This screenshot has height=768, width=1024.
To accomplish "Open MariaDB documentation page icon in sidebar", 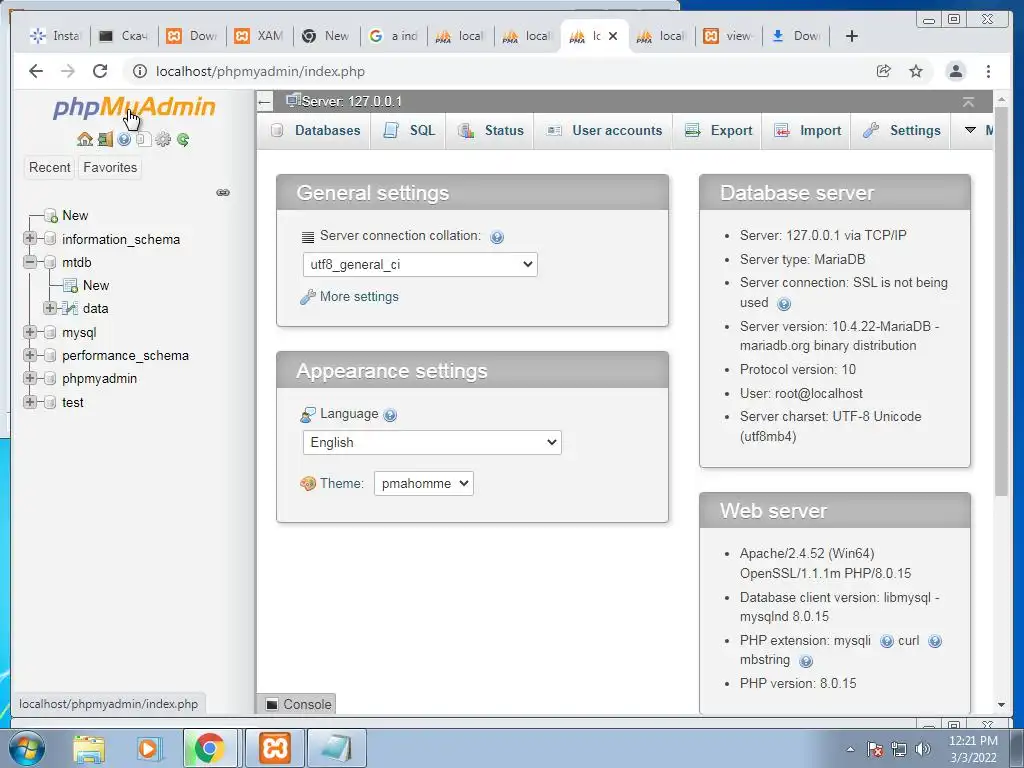I will pos(144,139).
